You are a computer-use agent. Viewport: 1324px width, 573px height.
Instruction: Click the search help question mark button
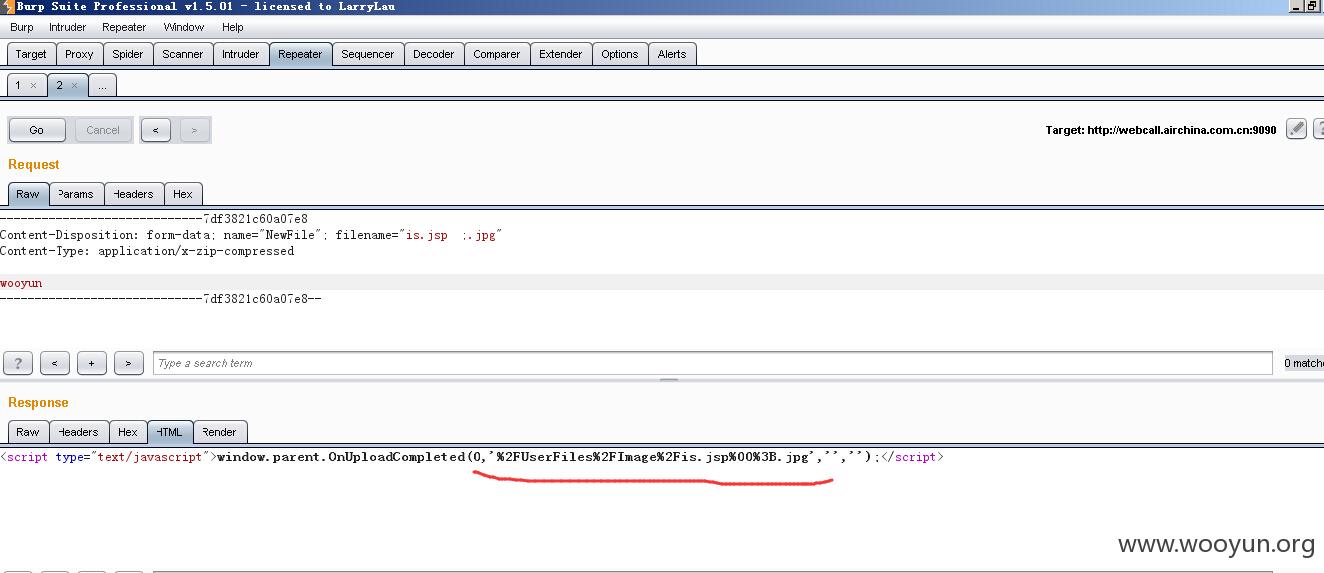tap(18, 363)
